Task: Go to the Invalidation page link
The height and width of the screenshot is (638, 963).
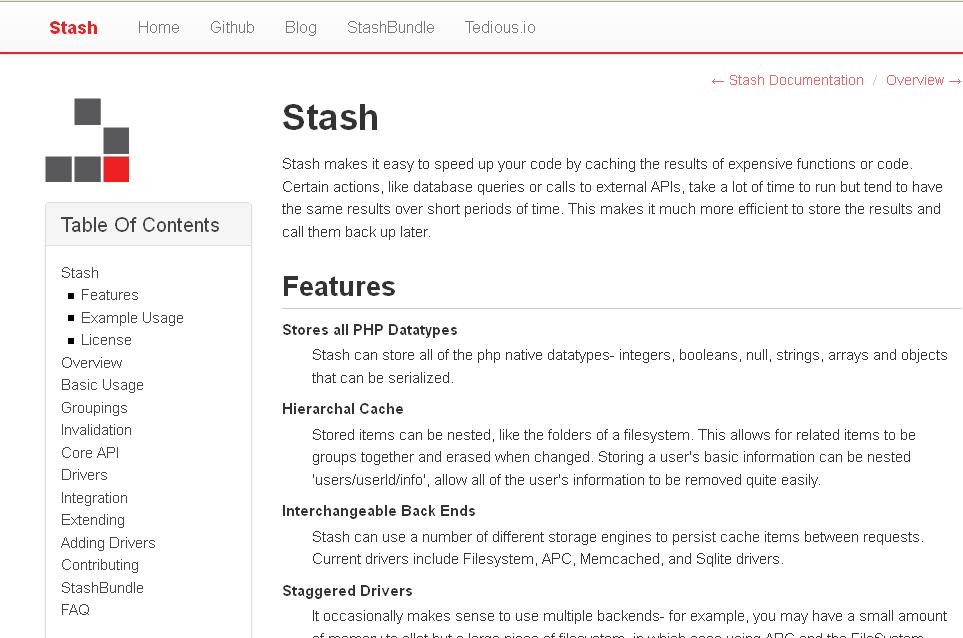Action: click(96, 430)
